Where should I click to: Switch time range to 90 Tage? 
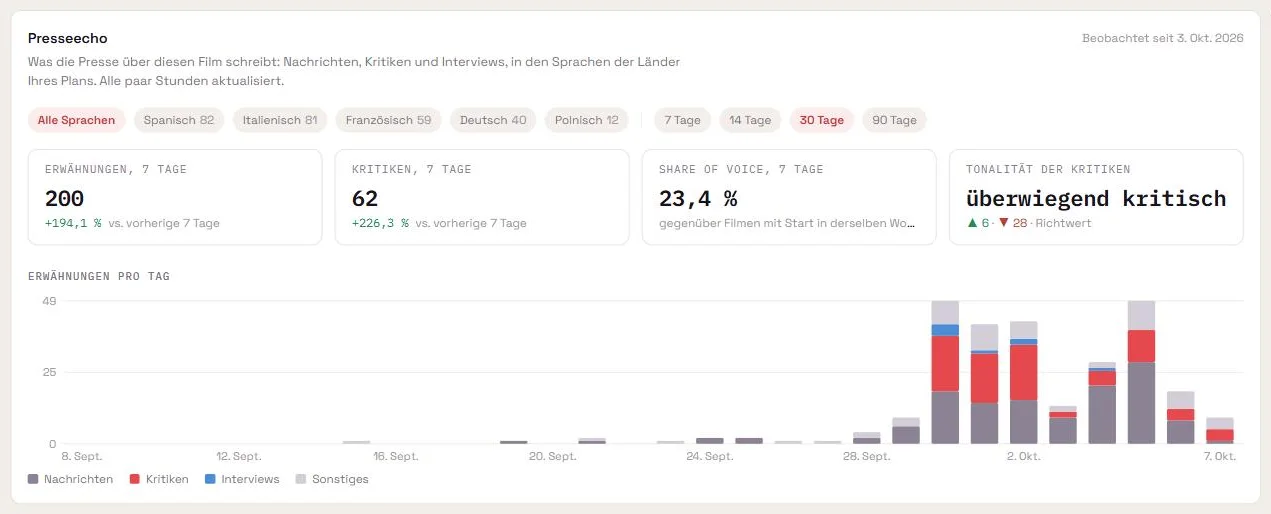[x=894, y=120]
